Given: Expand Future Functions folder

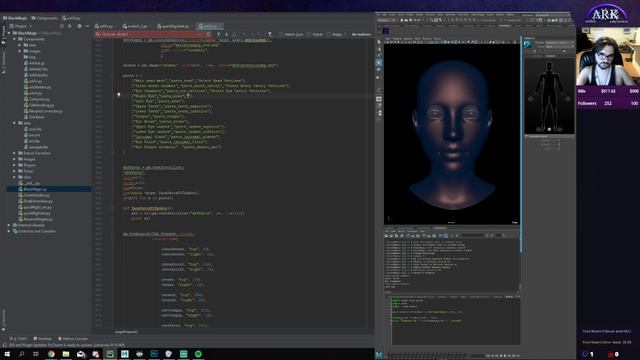Looking at the screenshot, I should coord(14,153).
